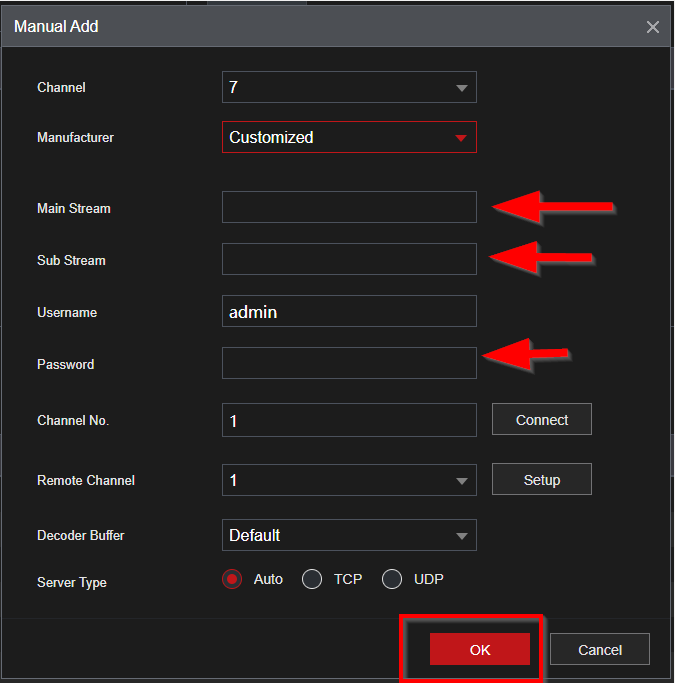Focus the Username field containing admin
The height and width of the screenshot is (683, 675).
coord(348,312)
